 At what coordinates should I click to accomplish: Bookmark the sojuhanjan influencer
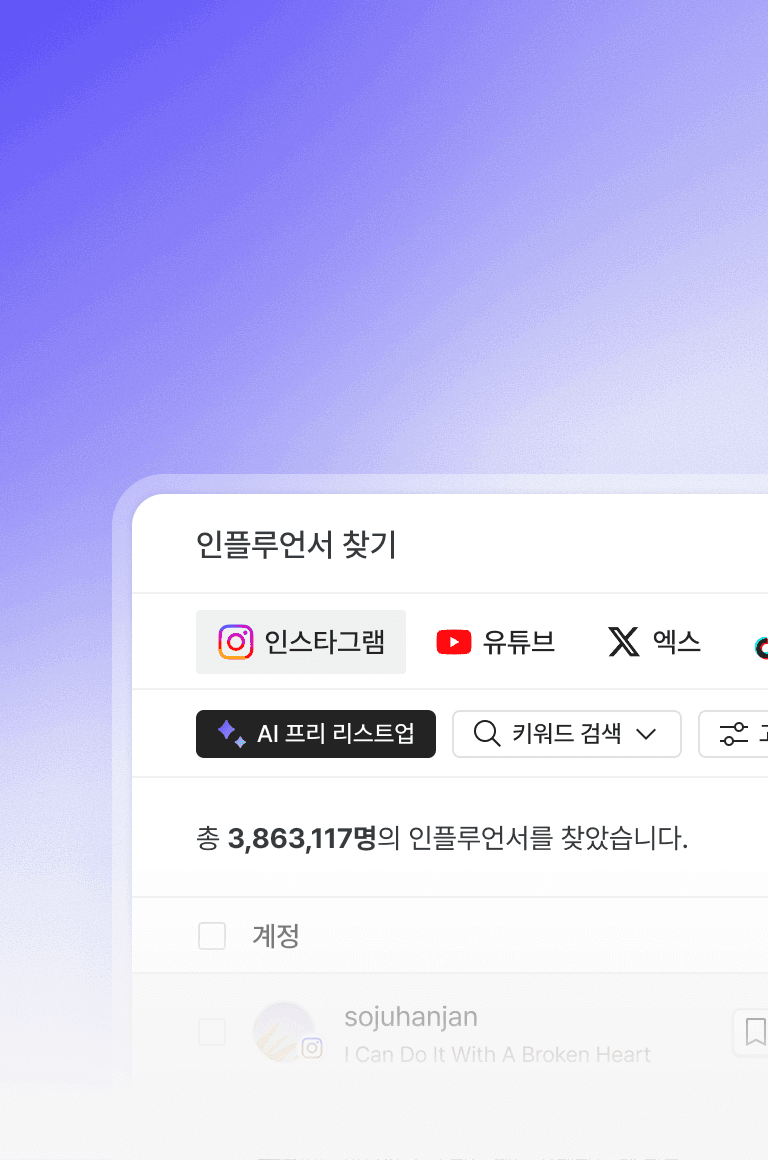[754, 1031]
